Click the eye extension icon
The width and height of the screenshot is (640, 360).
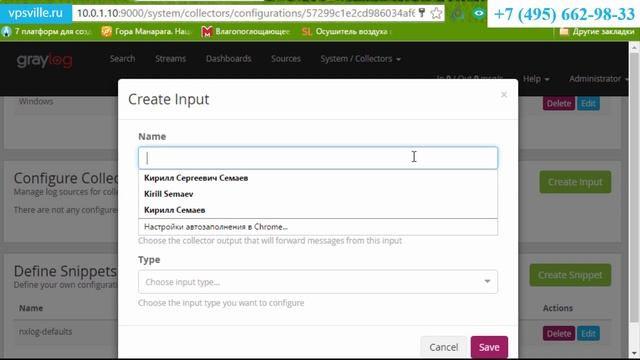coord(478,13)
